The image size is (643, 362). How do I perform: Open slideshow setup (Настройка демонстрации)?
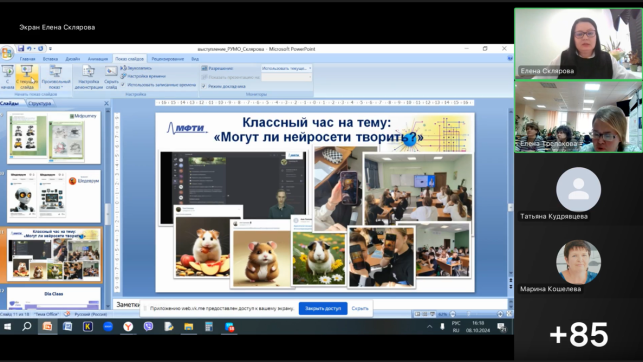pyautogui.click(x=89, y=77)
